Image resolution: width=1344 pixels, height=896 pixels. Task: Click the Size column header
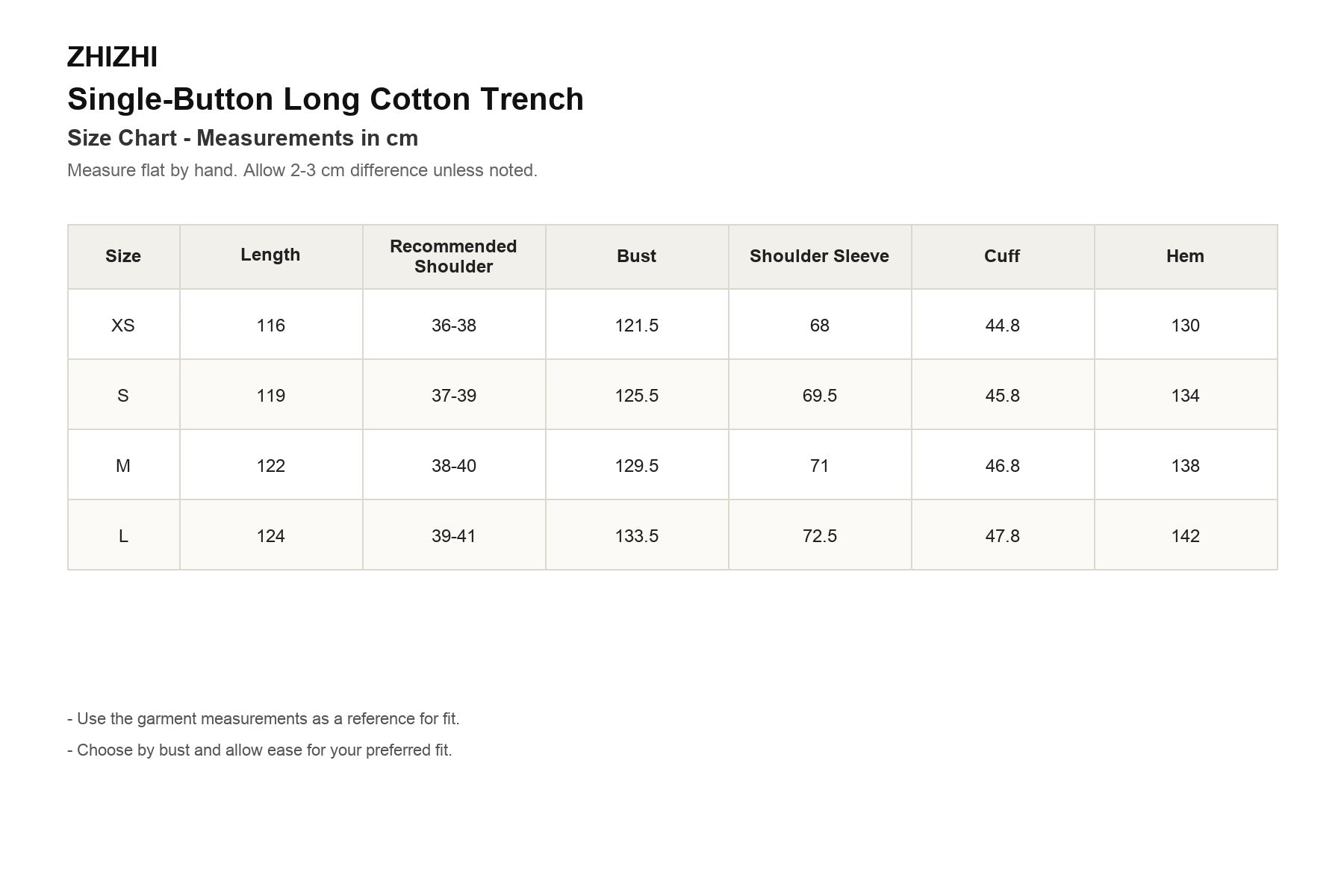pyautogui.click(x=123, y=256)
